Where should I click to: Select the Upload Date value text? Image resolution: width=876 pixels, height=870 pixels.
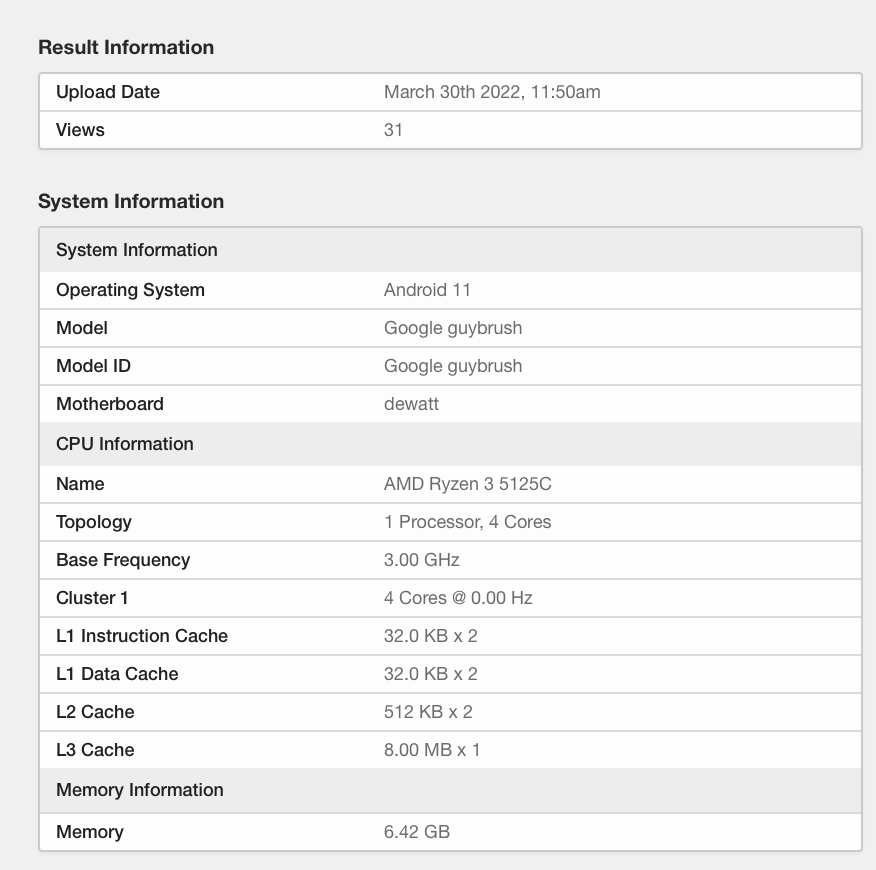(x=492, y=92)
